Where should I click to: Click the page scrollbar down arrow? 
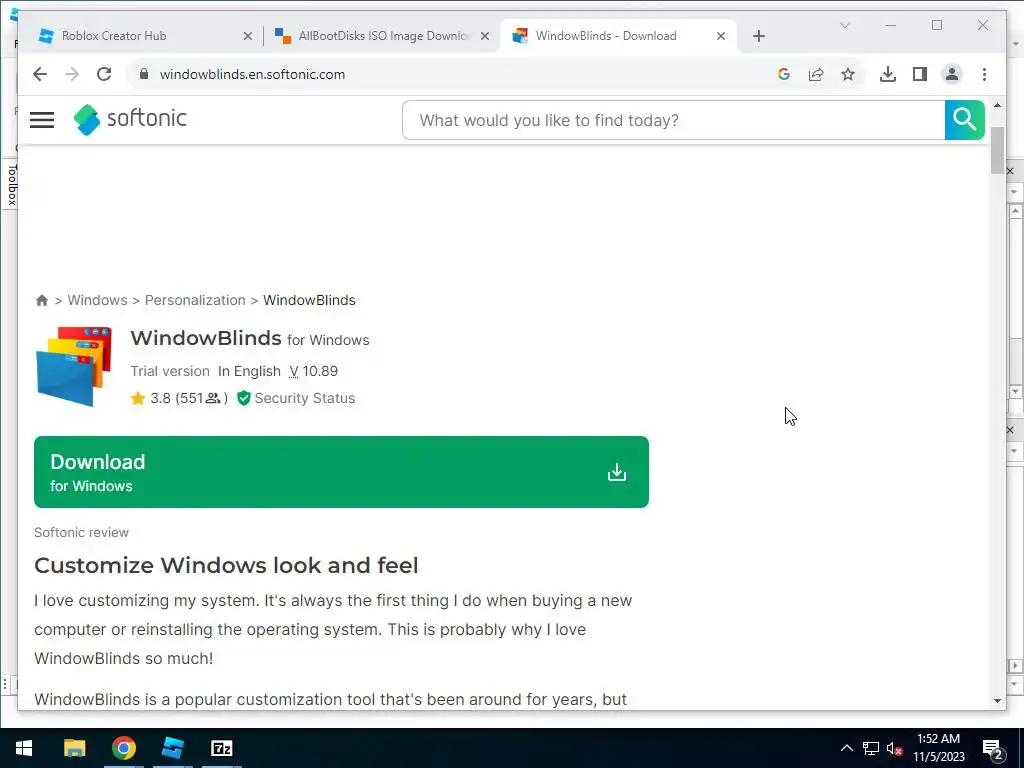[997, 701]
